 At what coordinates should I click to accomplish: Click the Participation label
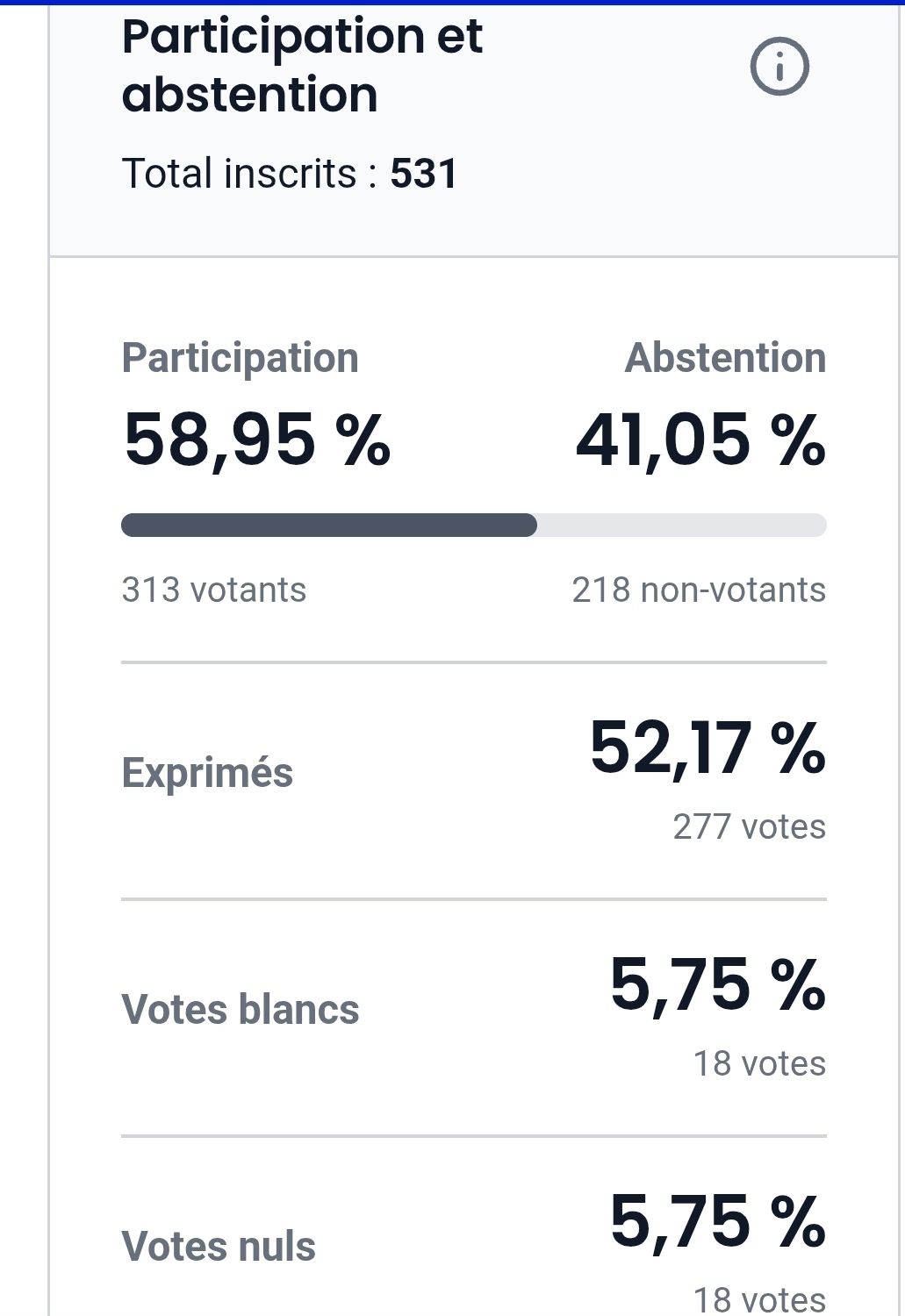click(x=240, y=358)
